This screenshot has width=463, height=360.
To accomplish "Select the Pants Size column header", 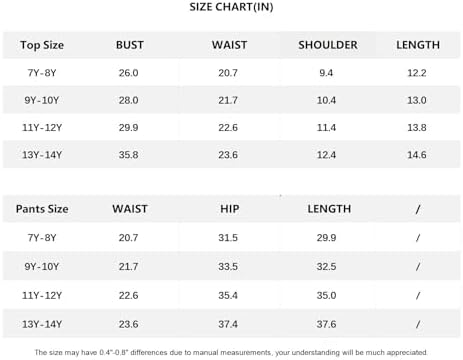I will point(42,209).
